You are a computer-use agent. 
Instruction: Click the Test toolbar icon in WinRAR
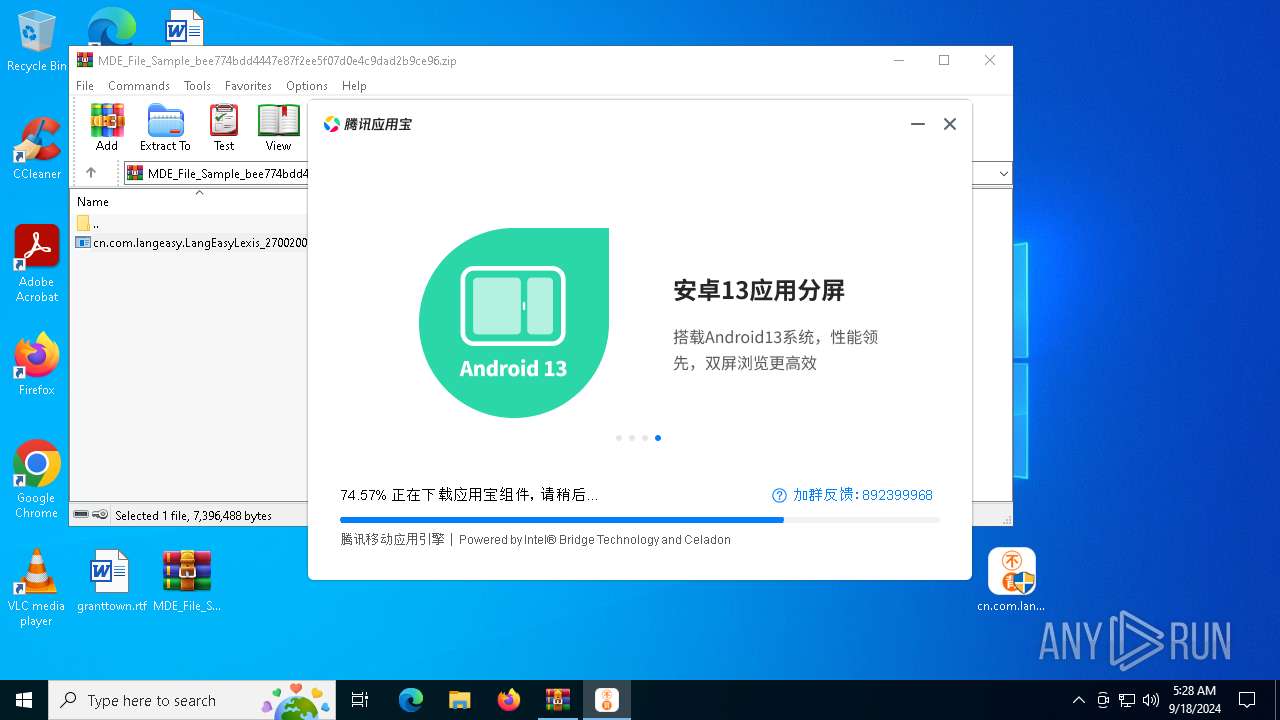click(x=224, y=127)
